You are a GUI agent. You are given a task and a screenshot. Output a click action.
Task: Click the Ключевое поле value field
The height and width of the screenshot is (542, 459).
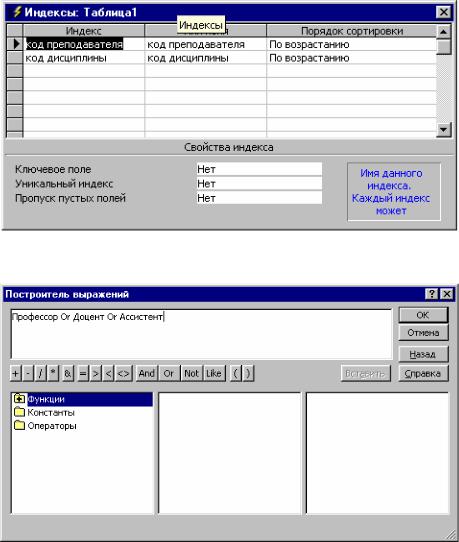pos(259,169)
